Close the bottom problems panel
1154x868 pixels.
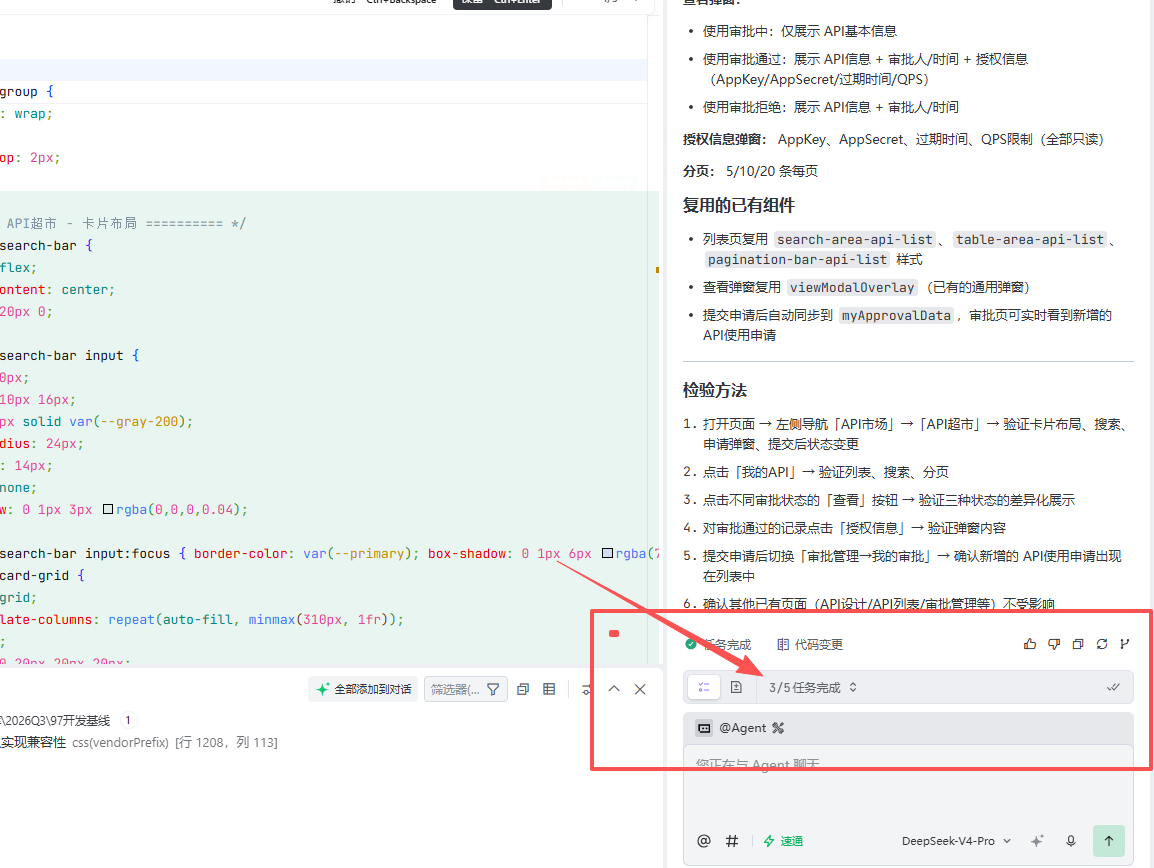[x=640, y=689]
